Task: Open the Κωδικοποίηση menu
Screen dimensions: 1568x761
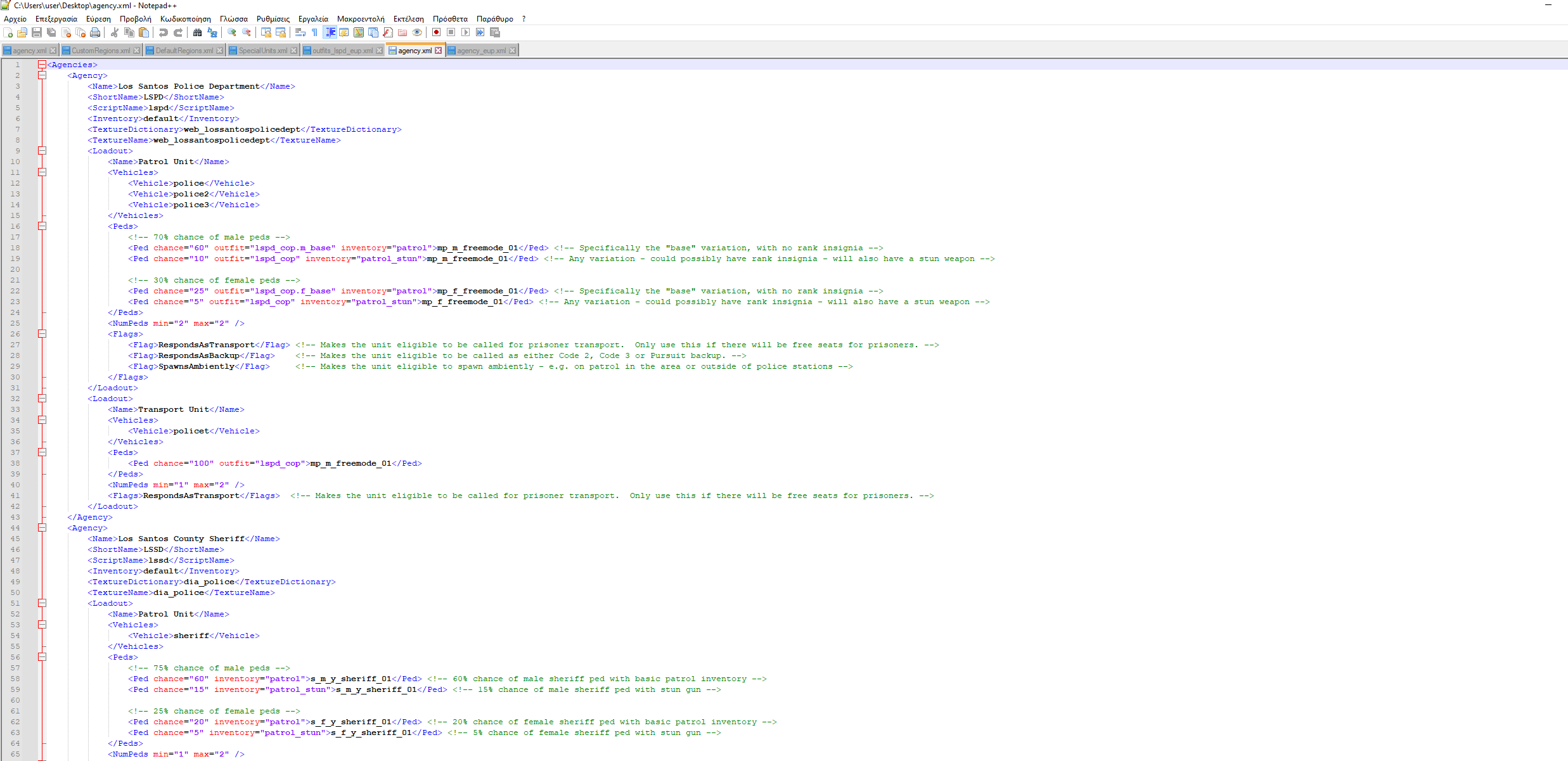Action: (x=185, y=19)
